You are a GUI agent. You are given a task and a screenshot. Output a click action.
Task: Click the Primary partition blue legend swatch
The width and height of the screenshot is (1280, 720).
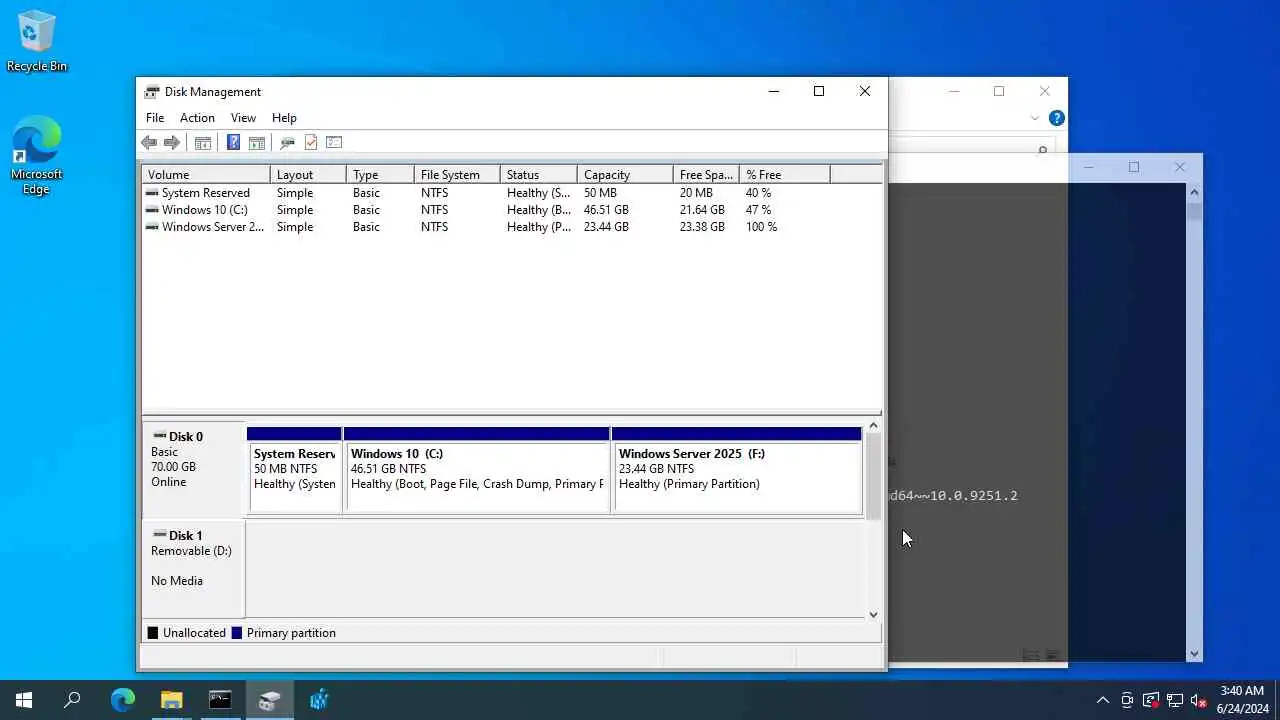point(237,633)
